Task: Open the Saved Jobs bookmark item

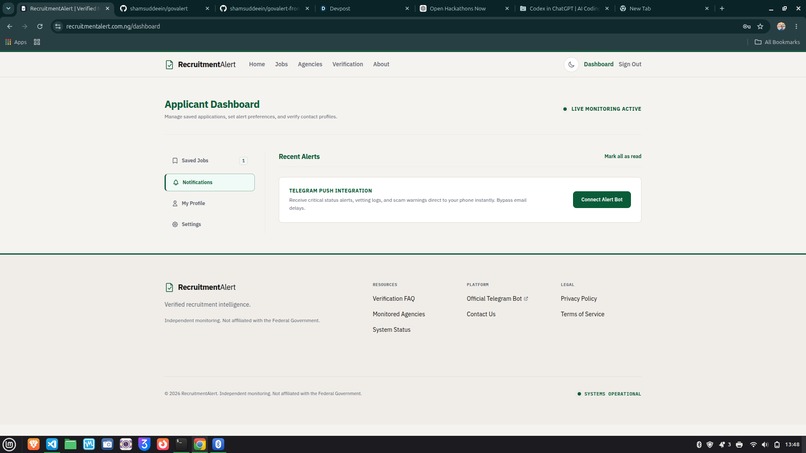Action: coord(209,160)
